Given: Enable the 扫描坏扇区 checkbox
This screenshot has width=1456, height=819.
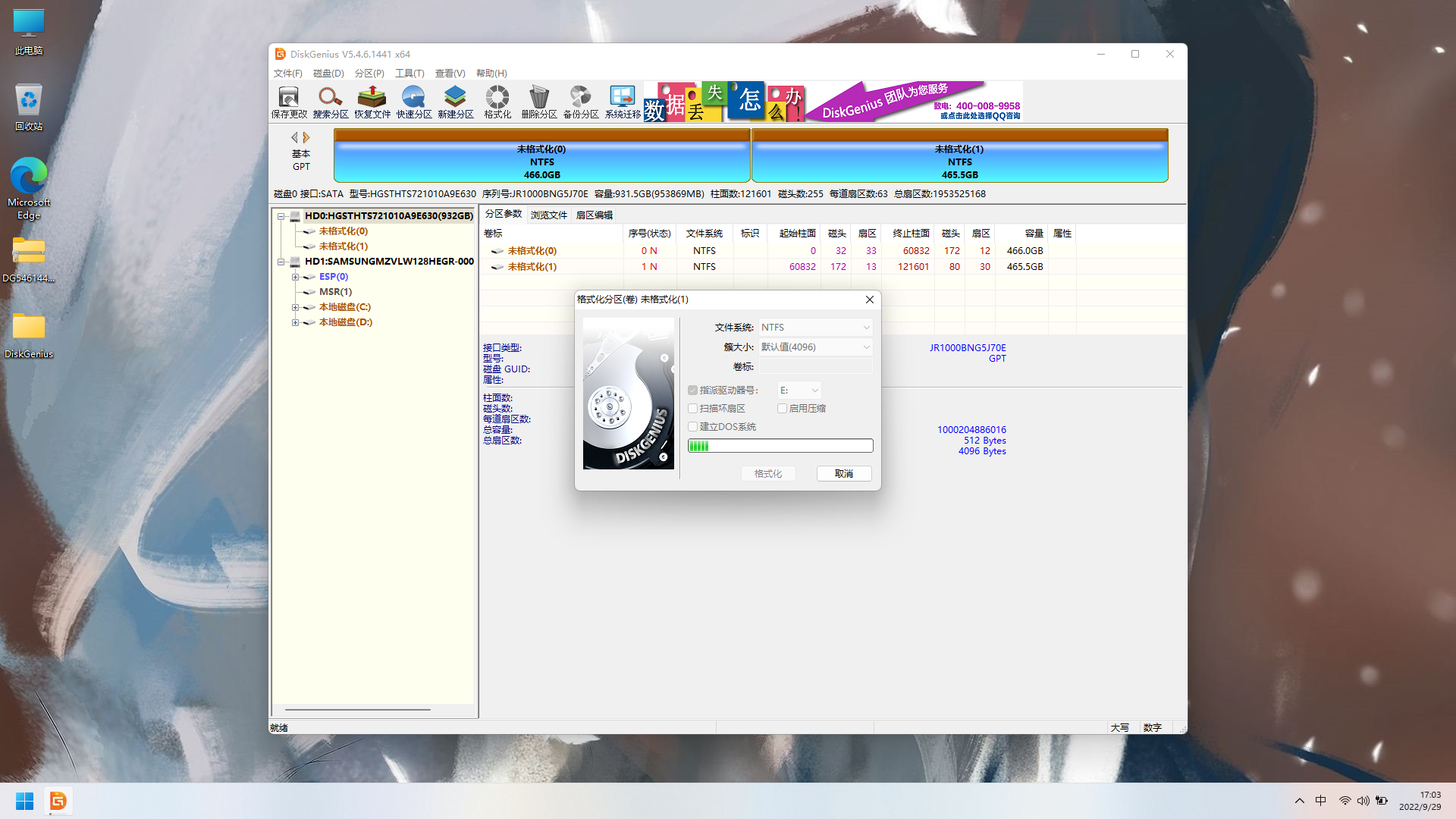Looking at the screenshot, I should [693, 409].
